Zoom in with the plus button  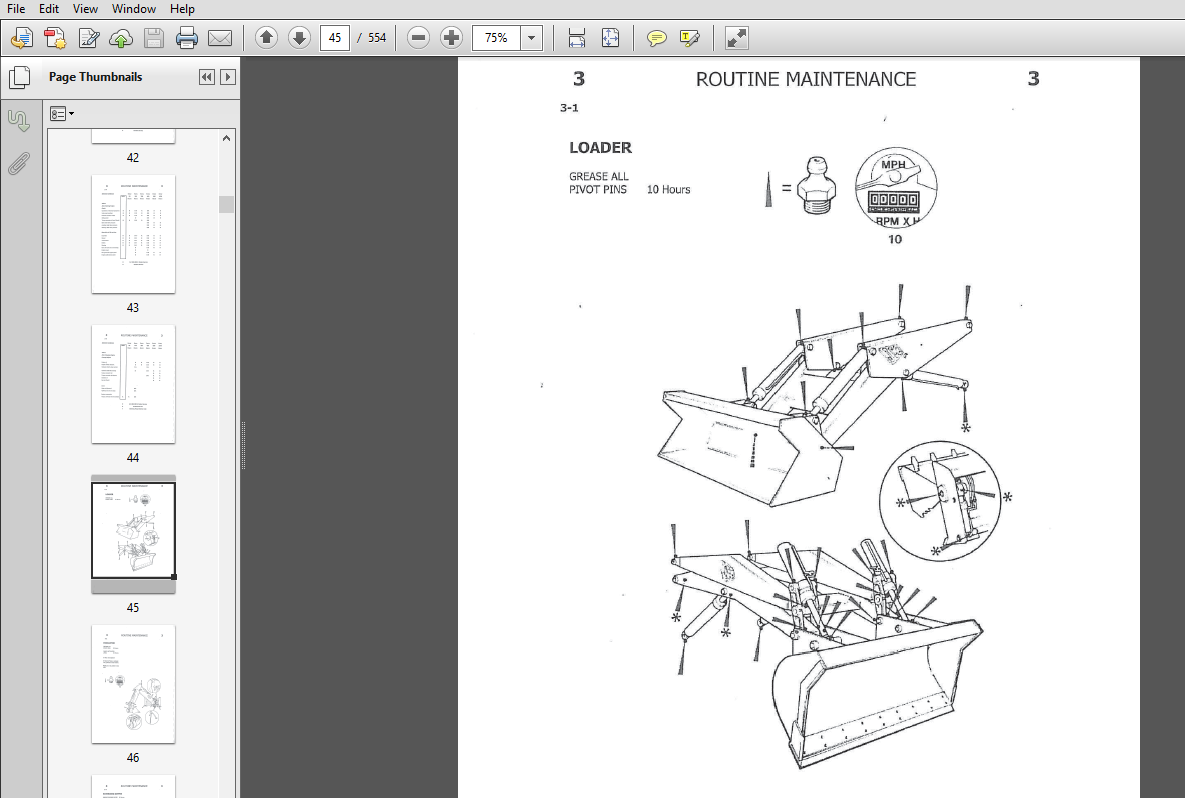click(451, 38)
